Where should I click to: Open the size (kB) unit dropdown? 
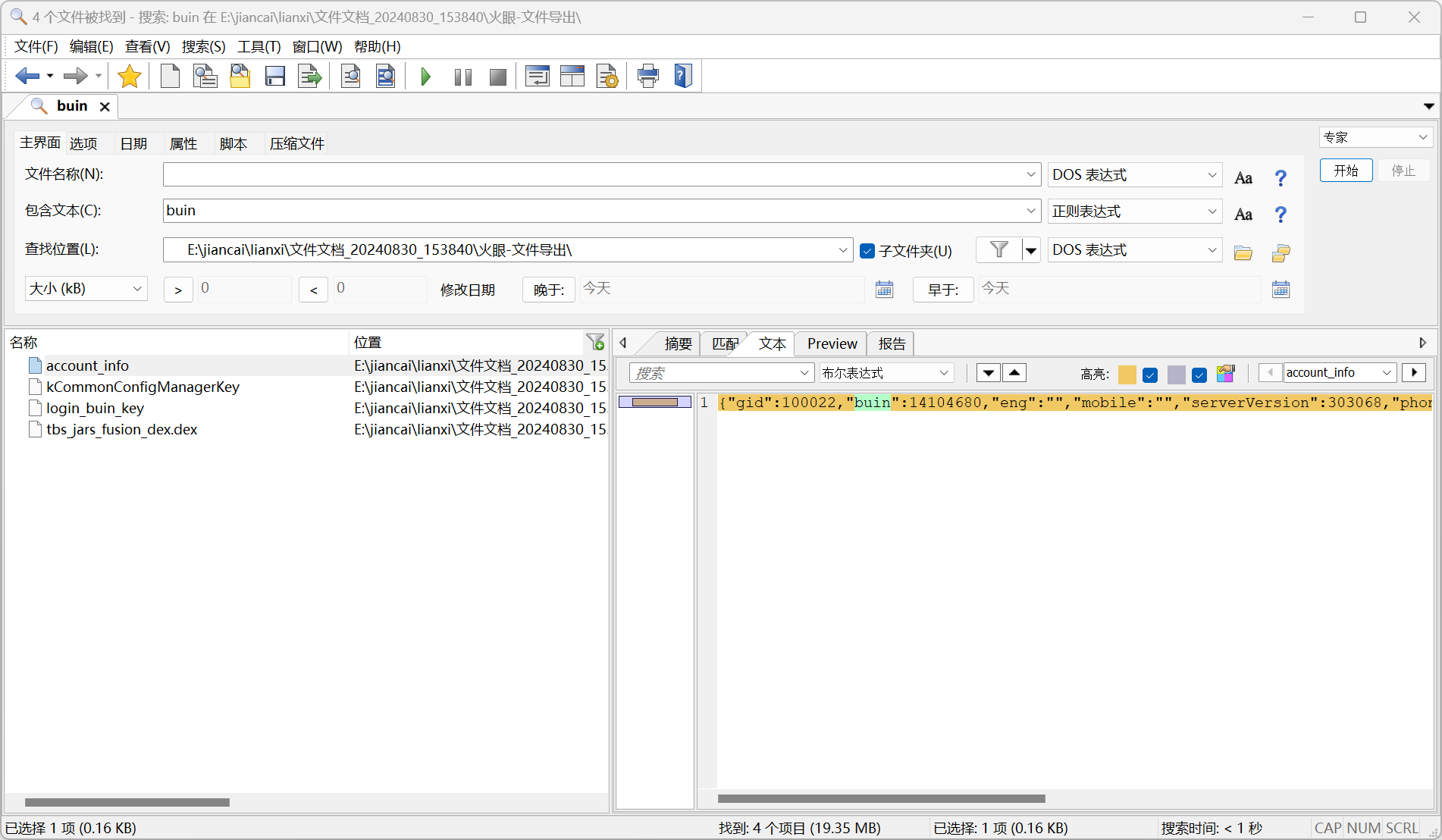click(86, 289)
